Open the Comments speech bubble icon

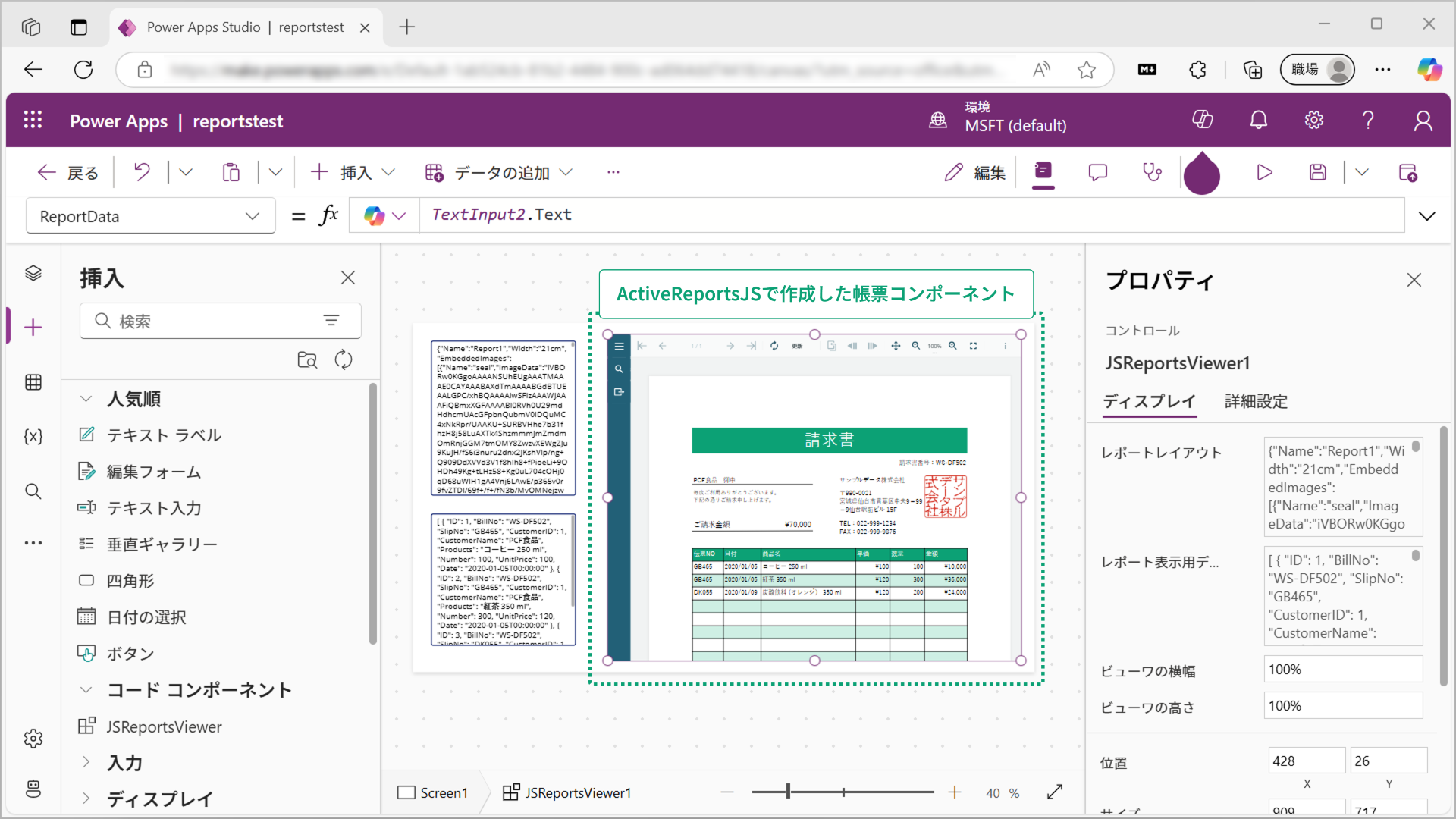(x=1097, y=173)
